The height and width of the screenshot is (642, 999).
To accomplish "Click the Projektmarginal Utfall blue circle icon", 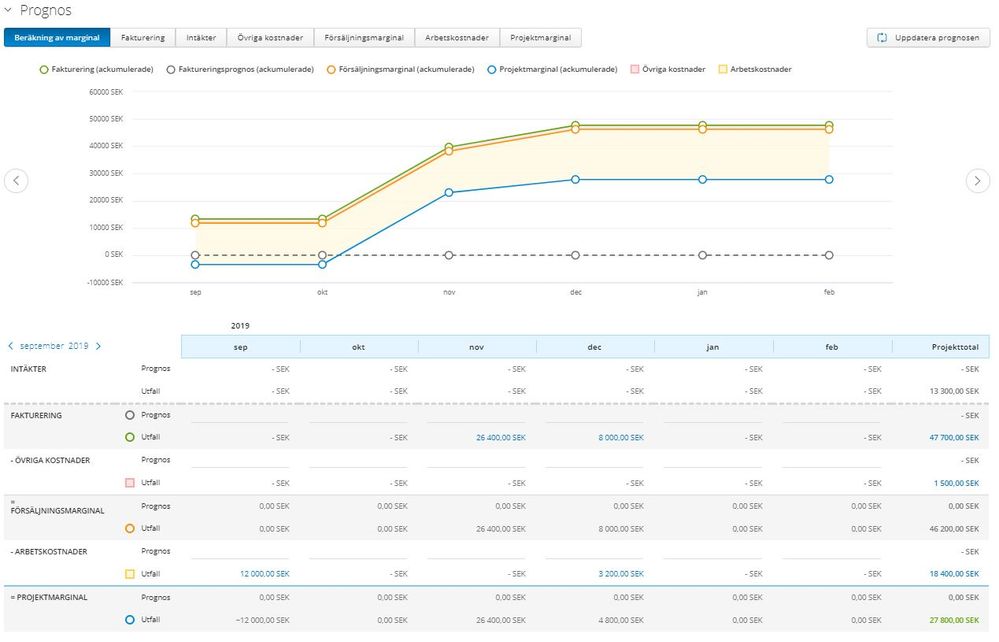I will tap(130, 620).
